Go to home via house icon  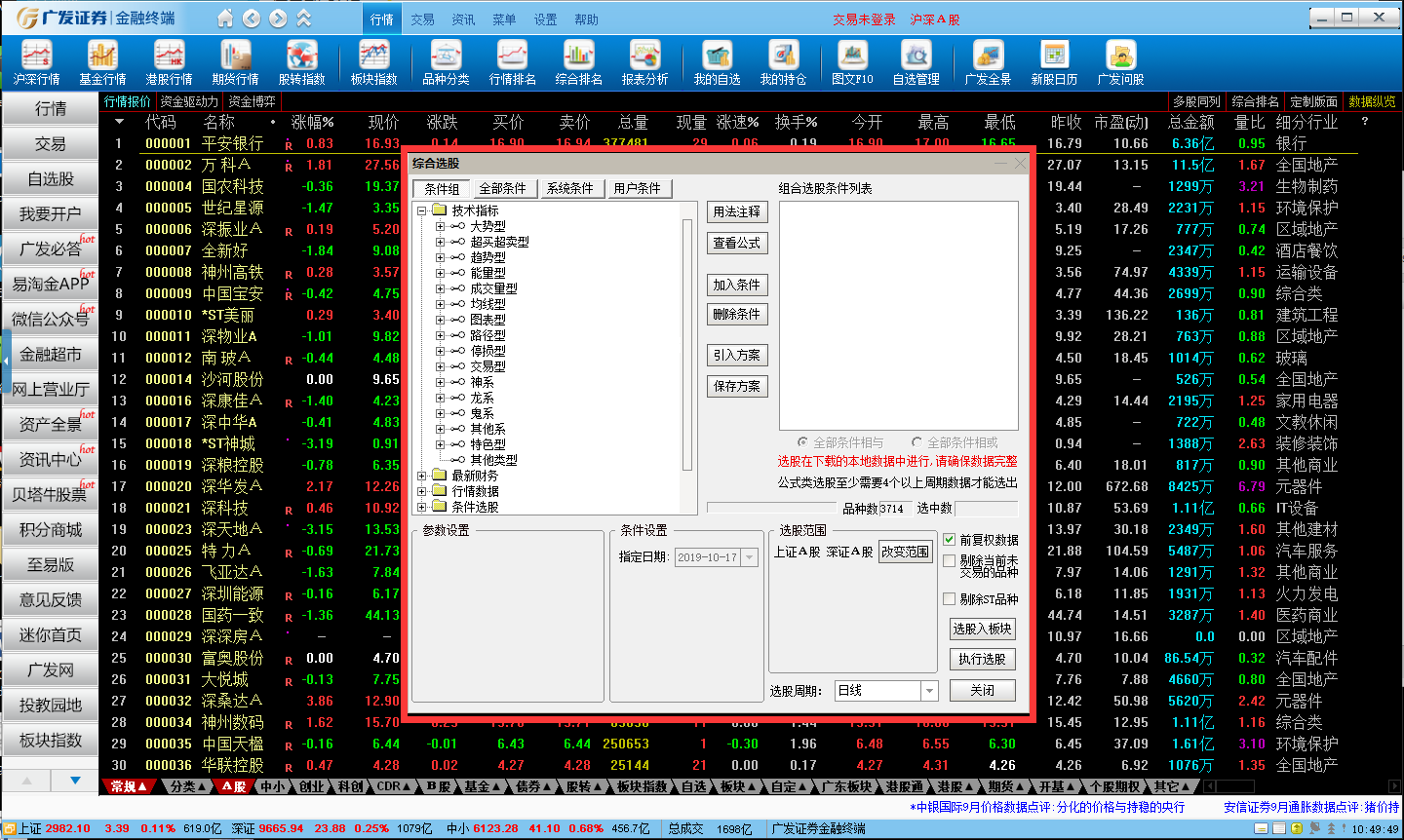tap(225, 19)
